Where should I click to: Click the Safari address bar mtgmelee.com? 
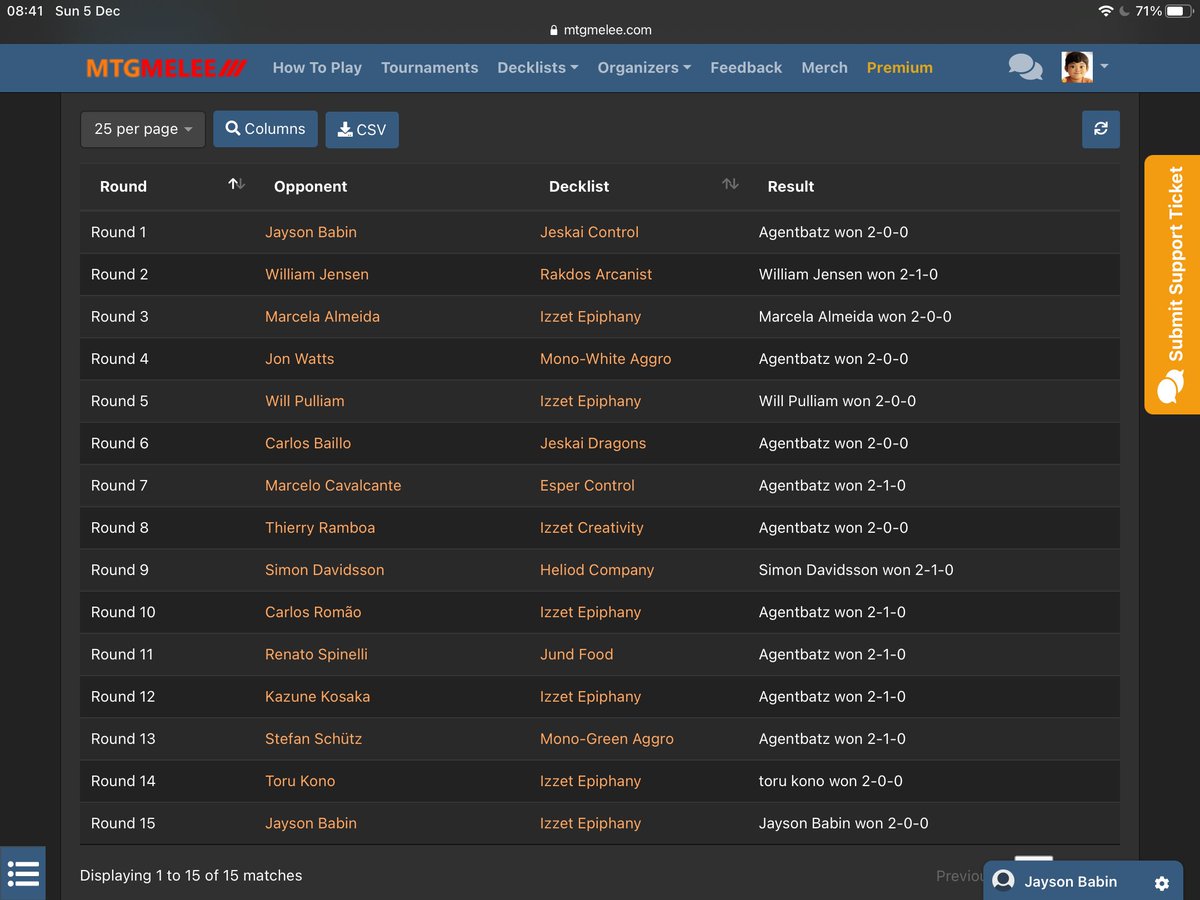[600, 30]
